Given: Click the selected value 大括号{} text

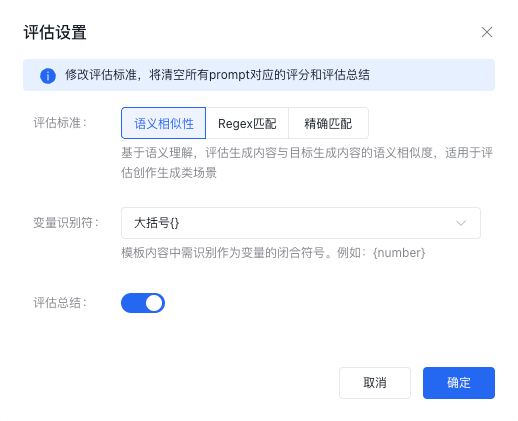Looking at the screenshot, I should point(156,223).
